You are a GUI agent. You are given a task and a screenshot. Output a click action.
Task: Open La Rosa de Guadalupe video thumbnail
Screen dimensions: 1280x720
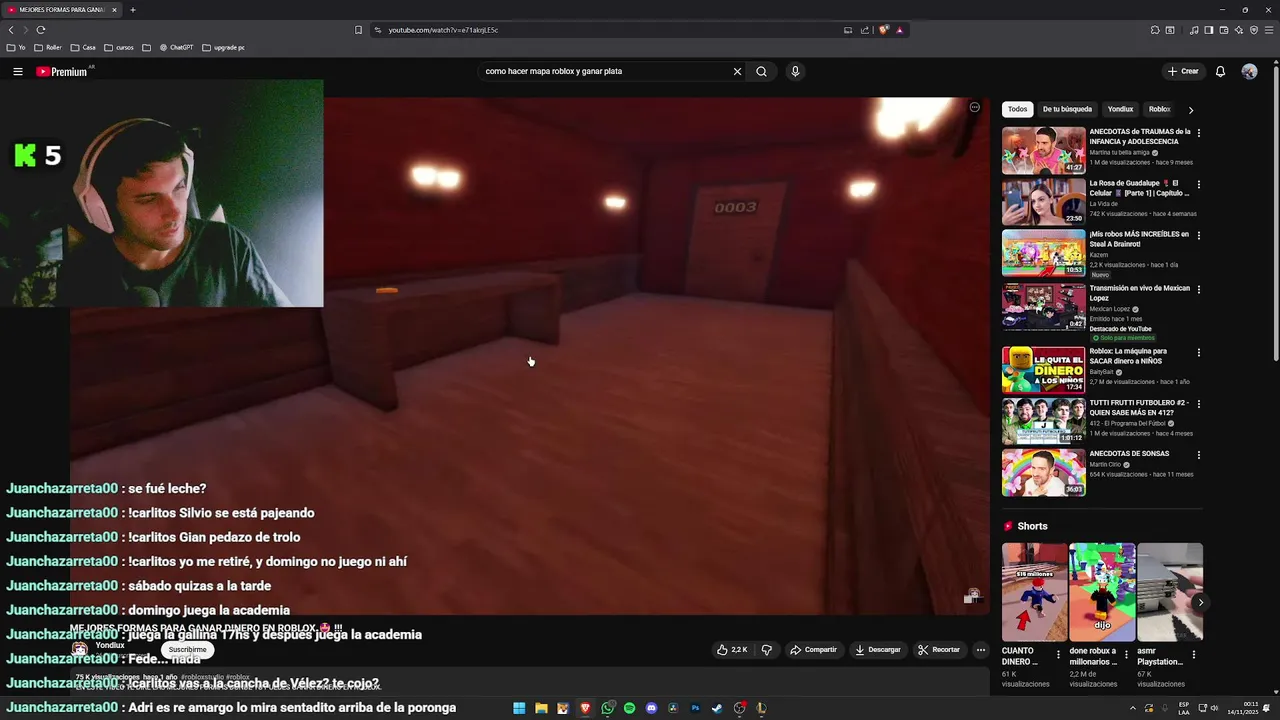1043,202
